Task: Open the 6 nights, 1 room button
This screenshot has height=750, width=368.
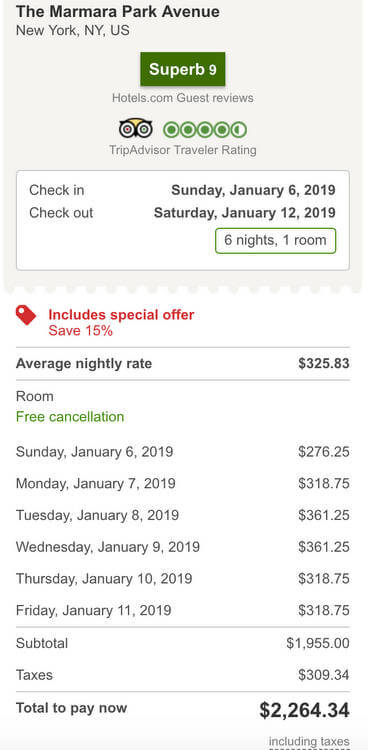Action: click(x=275, y=241)
